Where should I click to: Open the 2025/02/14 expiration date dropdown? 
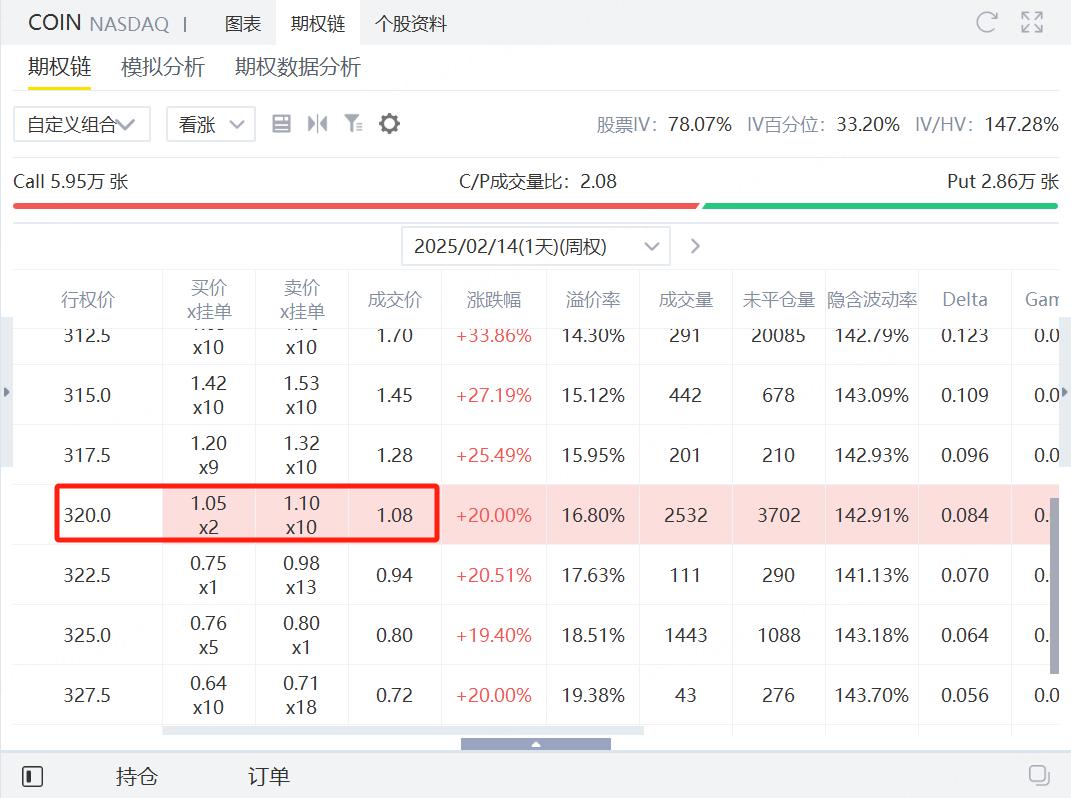(536, 246)
